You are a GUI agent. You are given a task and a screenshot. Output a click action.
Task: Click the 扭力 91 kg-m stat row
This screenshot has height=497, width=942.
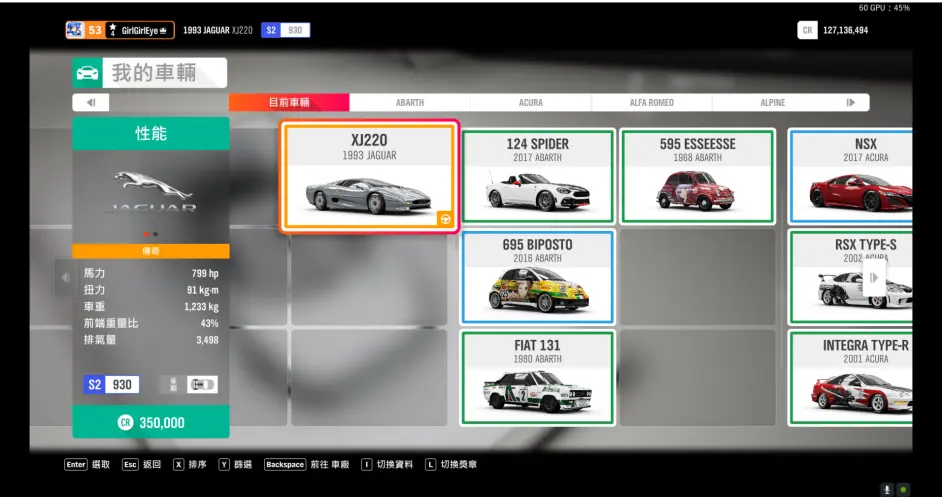(x=151, y=290)
